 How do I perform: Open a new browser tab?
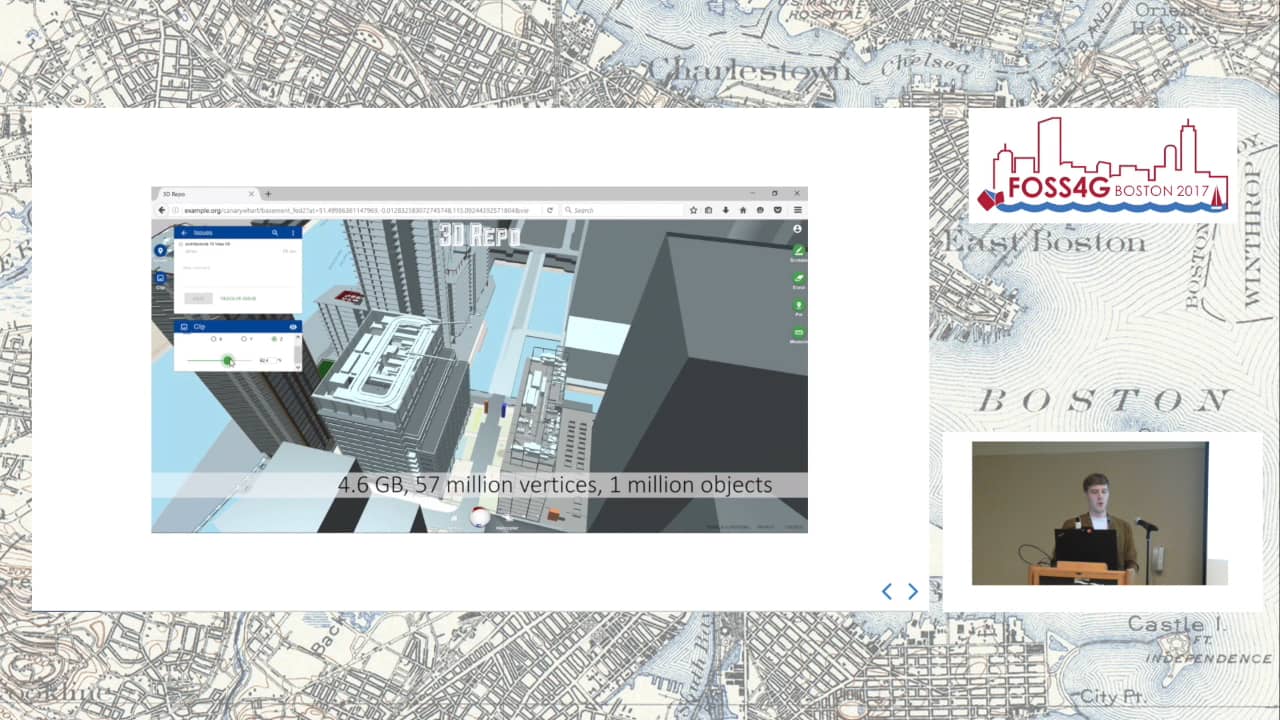(x=268, y=194)
